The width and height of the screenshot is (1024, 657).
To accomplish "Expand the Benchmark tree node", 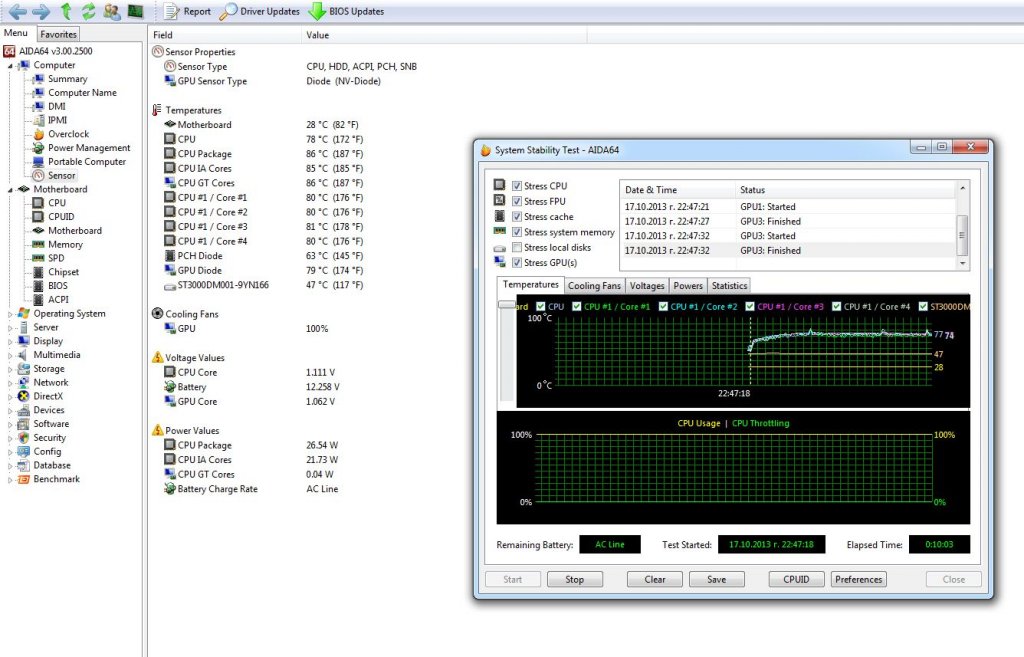I will 11,480.
